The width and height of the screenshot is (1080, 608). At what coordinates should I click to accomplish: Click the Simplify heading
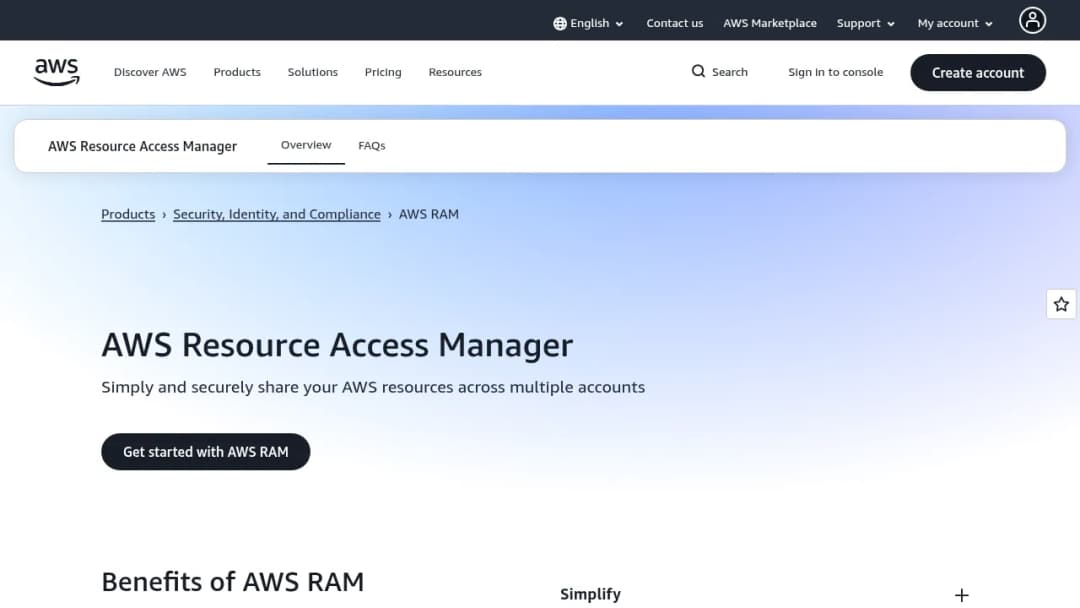tap(590, 594)
